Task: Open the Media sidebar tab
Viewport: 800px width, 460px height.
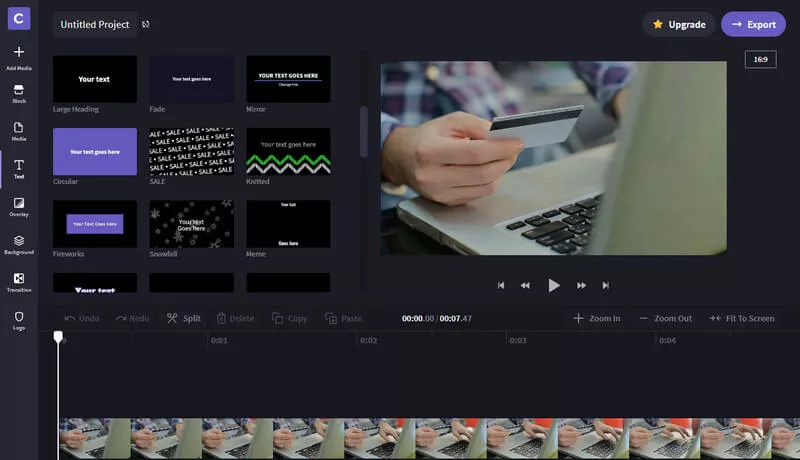Action: point(19,132)
